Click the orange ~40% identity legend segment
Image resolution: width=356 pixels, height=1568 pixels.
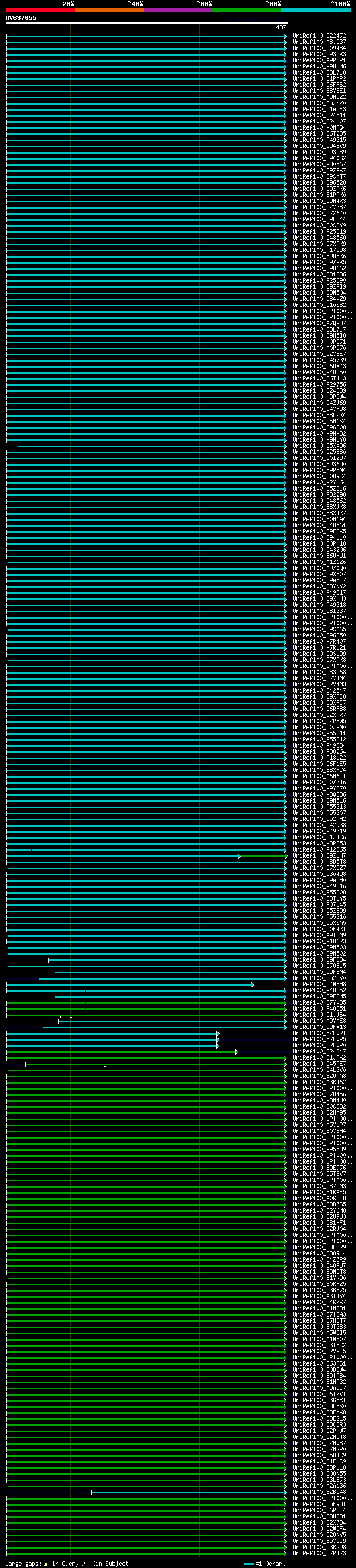(x=109, y=10)
